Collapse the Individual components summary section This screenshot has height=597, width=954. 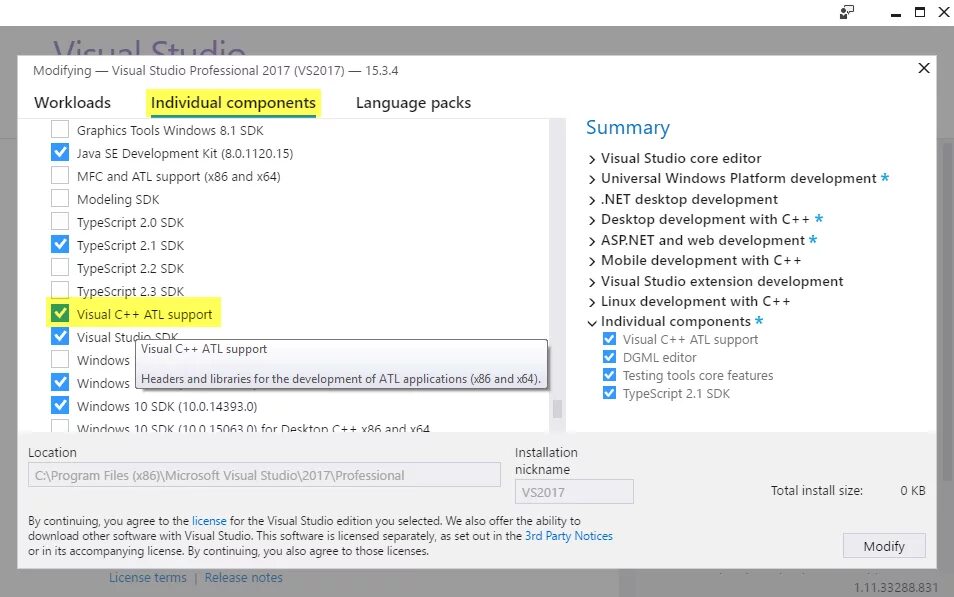tap(592, 323)
